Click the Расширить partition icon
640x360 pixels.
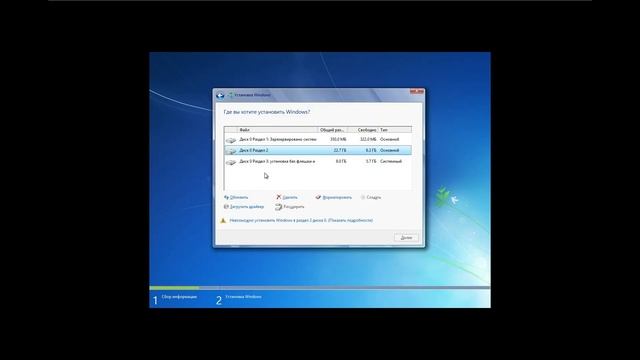[x=278, y=207]
